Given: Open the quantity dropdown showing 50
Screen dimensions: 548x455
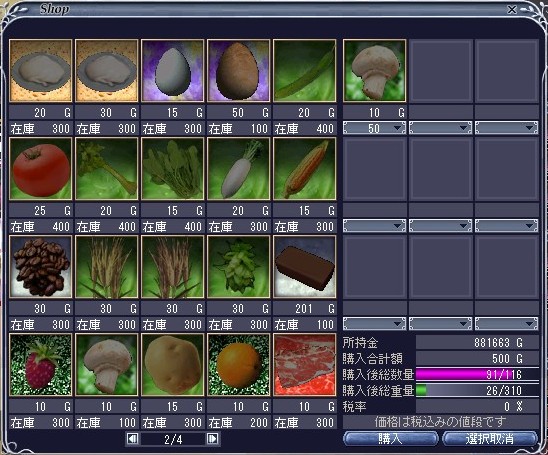Looking at the screenshot, I should (374, 128).
